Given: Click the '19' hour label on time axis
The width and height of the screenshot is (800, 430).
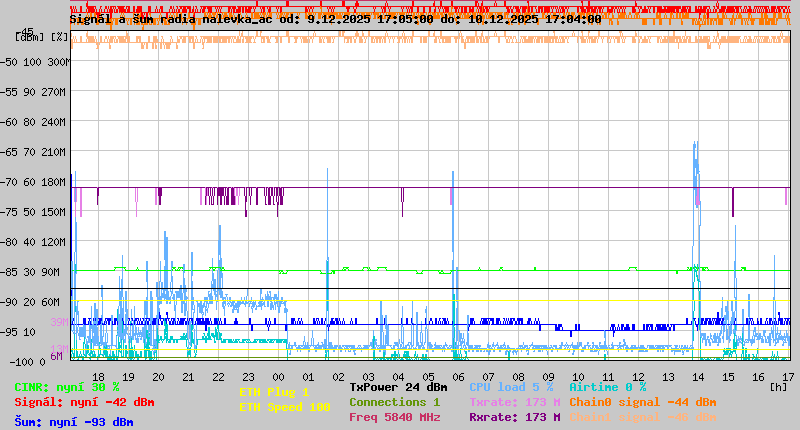Looking at the screenshot, I should pyautogui.click(x=129, y=377).
